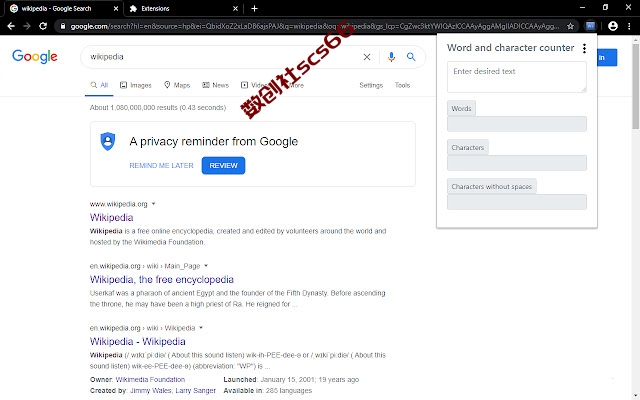Close the Extensions tab
The width and height of the screenshot is (640, 400).
tap(236, 9)
